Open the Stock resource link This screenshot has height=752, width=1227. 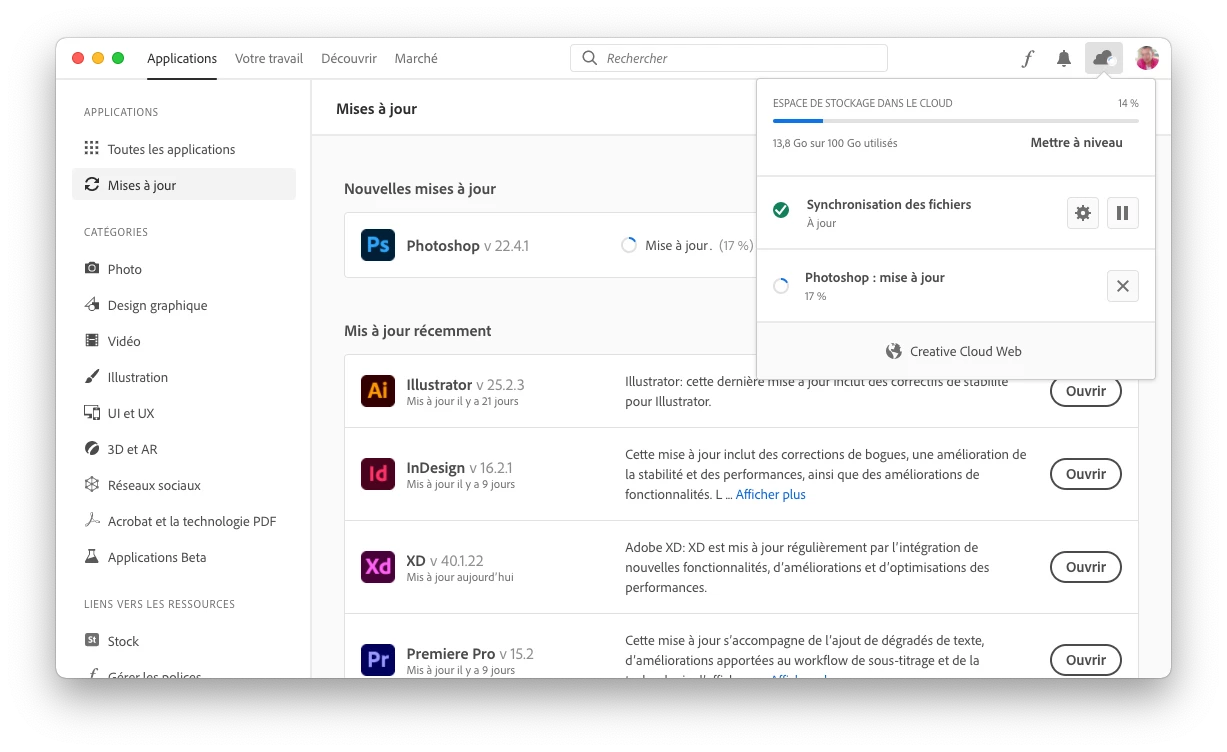184,641
